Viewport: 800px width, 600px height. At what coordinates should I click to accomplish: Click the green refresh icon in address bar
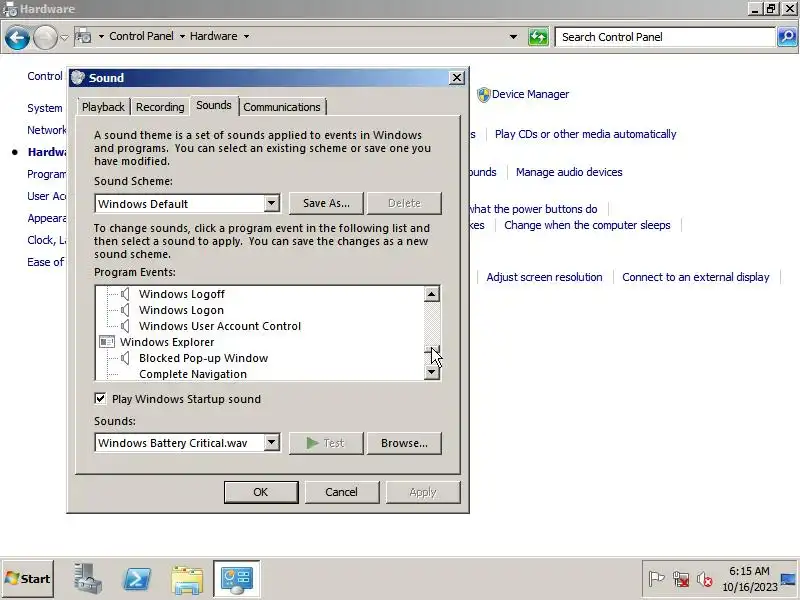point(538,37)
